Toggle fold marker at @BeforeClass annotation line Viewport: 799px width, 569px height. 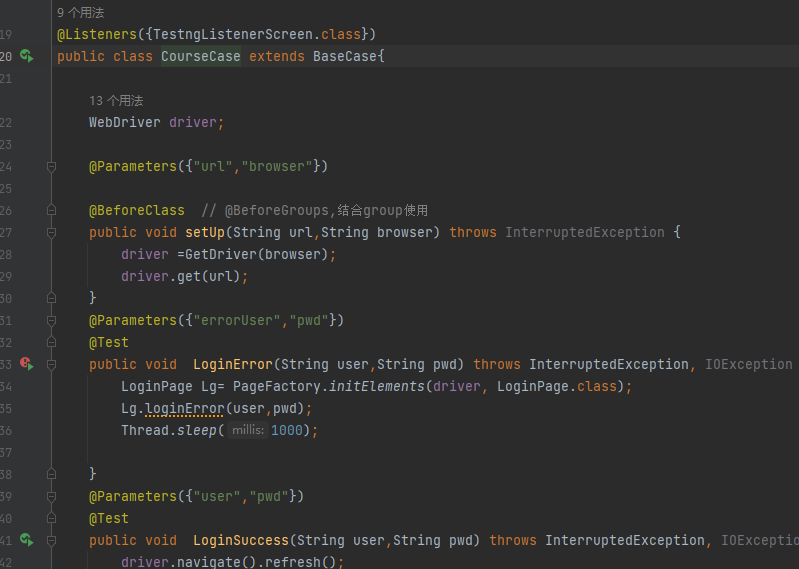[51, 210]
